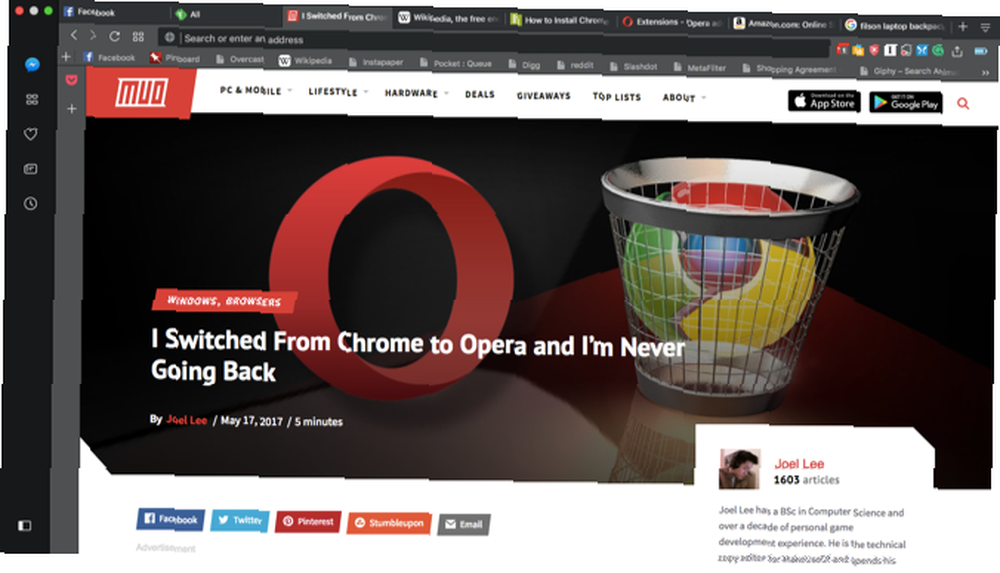
Task: Open Messenger in the Opera sidebar
Action: 32,64
